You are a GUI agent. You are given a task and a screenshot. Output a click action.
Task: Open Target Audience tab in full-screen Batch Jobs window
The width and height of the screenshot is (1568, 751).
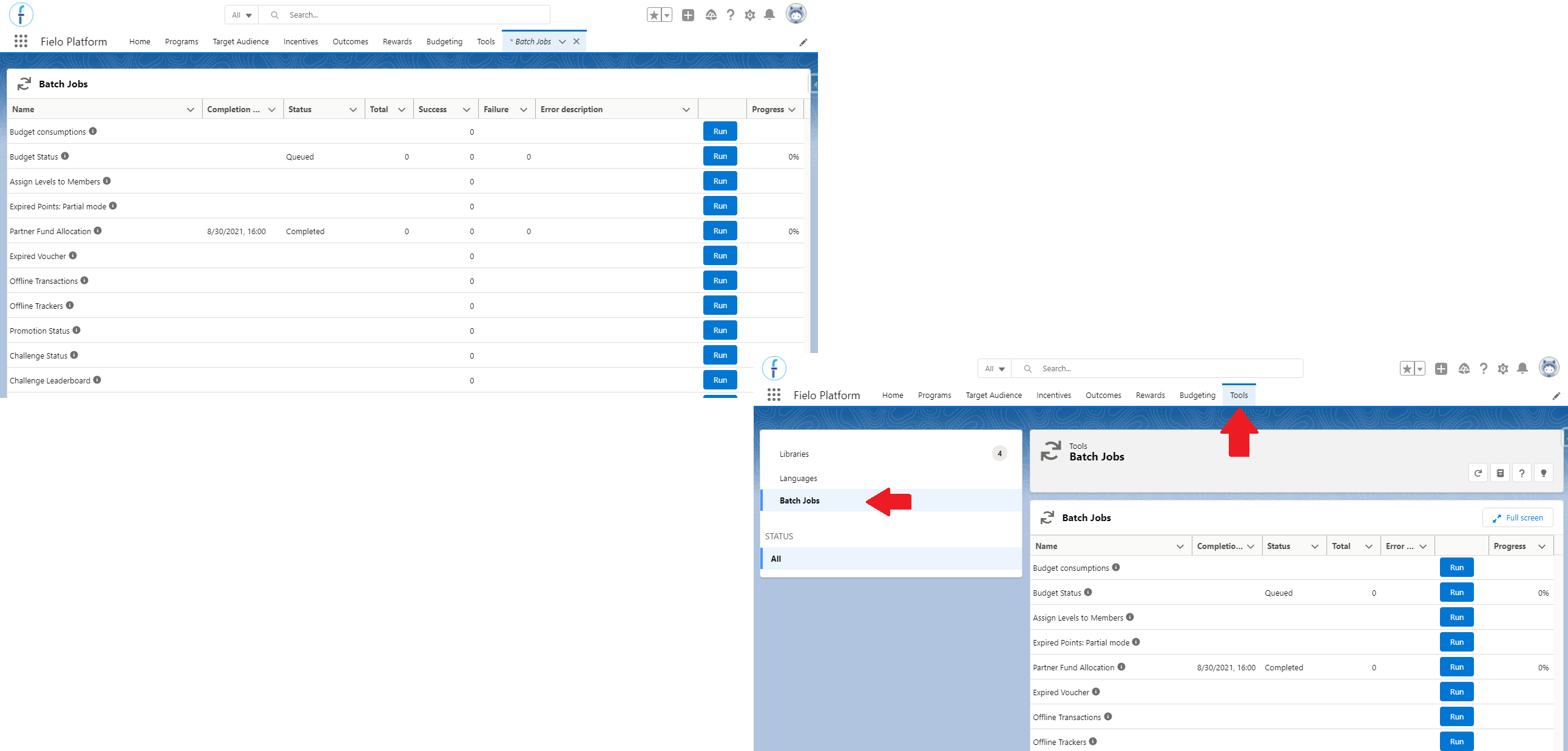[x=241, y=41]
